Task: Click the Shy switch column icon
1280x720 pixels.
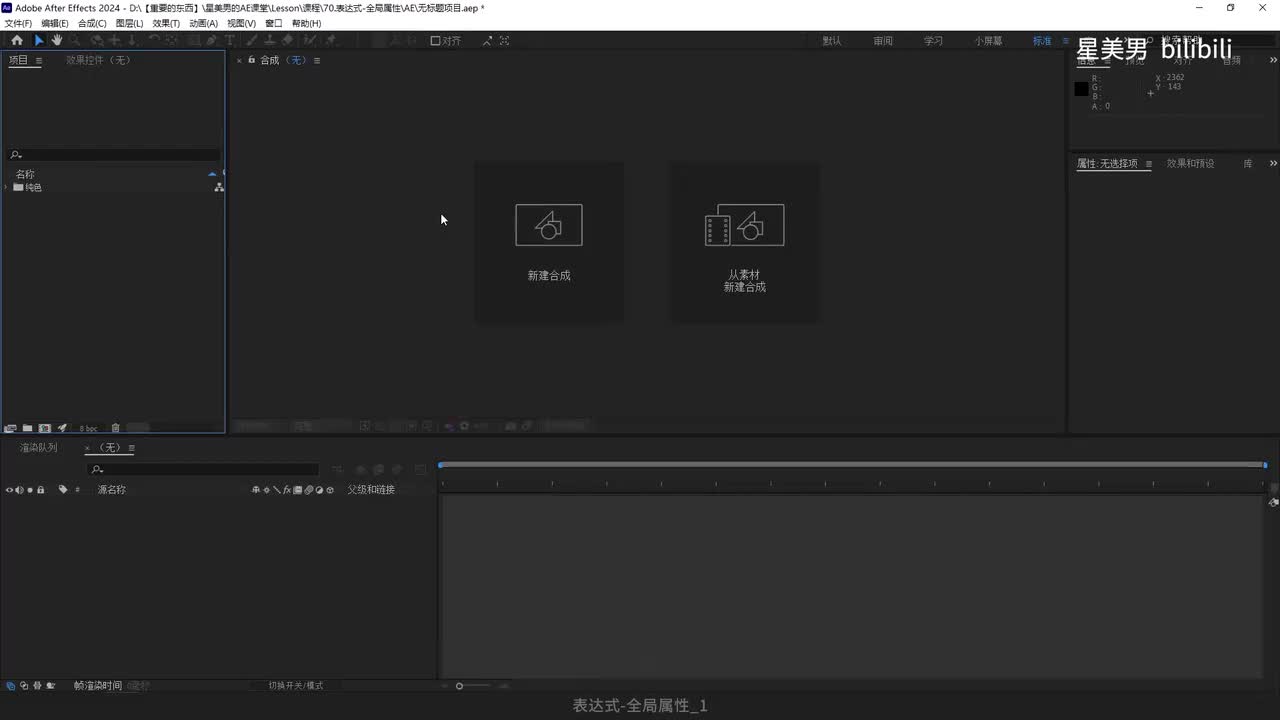Action: (256, 490)
